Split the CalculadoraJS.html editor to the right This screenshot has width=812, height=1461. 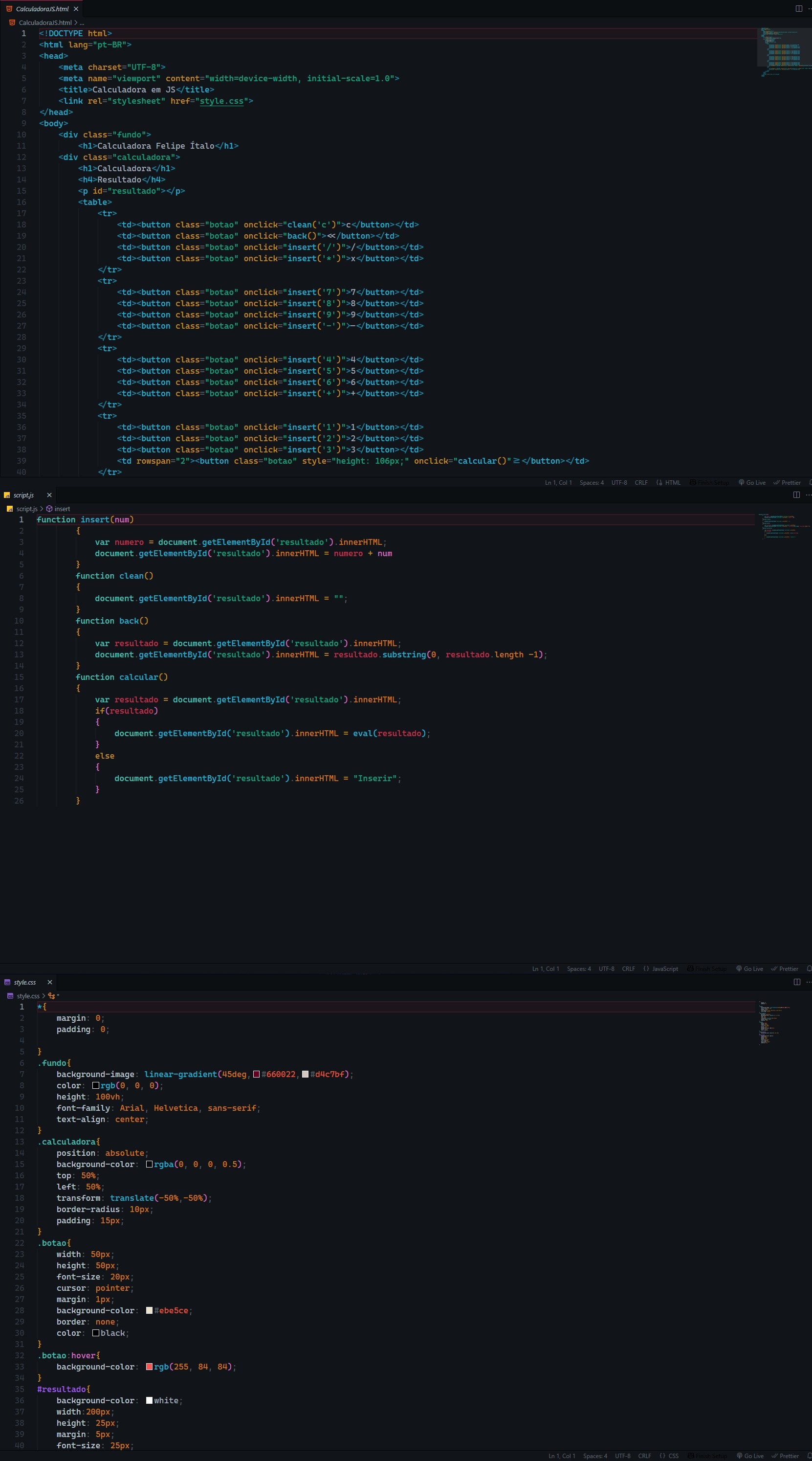click(x=798, y=8)
